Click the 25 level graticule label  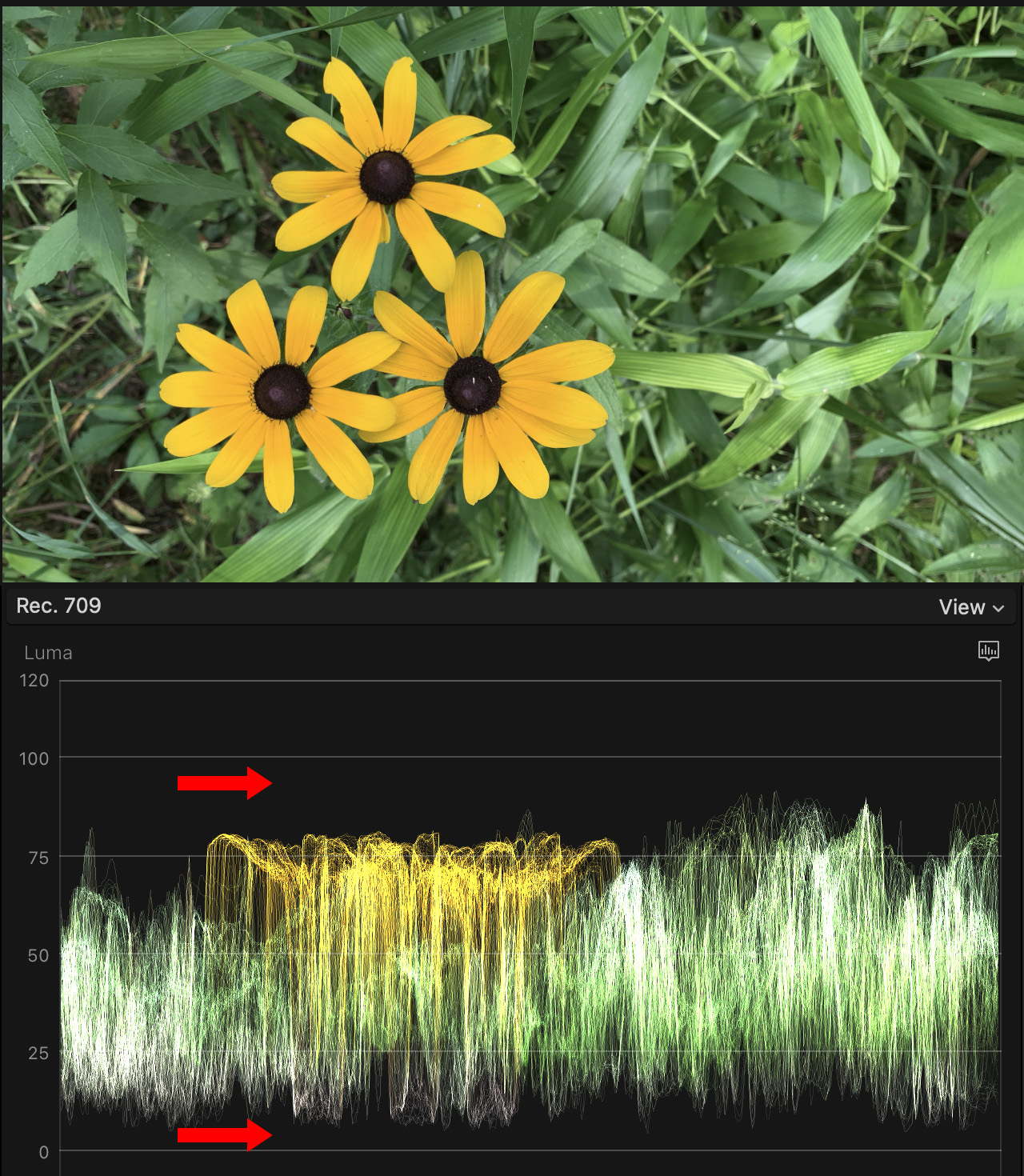tap(38, 1053)
